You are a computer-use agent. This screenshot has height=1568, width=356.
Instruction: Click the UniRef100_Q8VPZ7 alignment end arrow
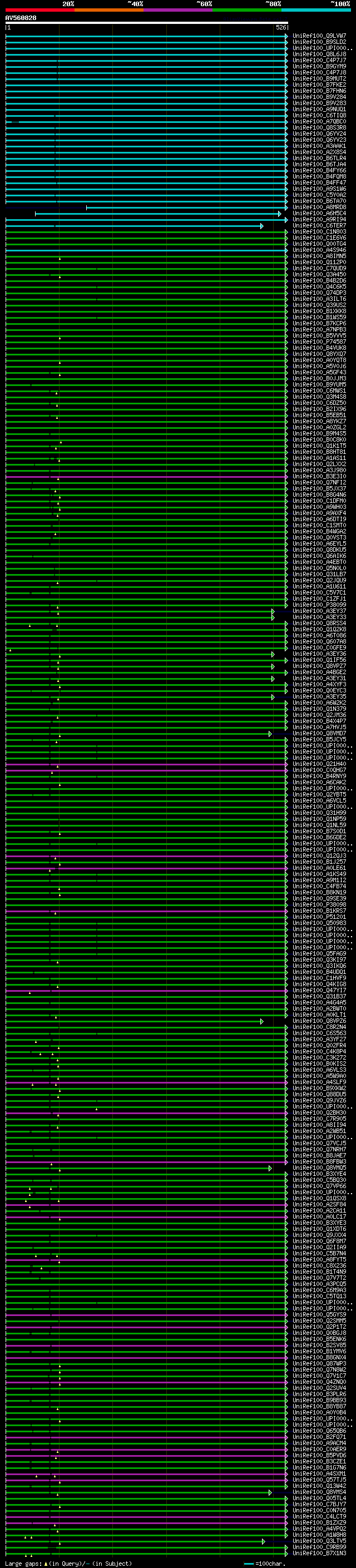pyautogui.click(x=273, y=666)
